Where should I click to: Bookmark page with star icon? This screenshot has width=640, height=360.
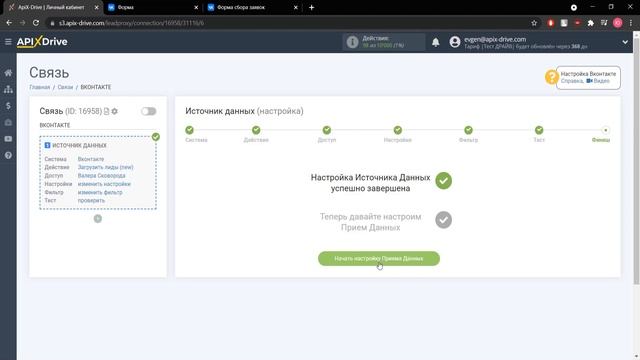click(x=534, y=23)
